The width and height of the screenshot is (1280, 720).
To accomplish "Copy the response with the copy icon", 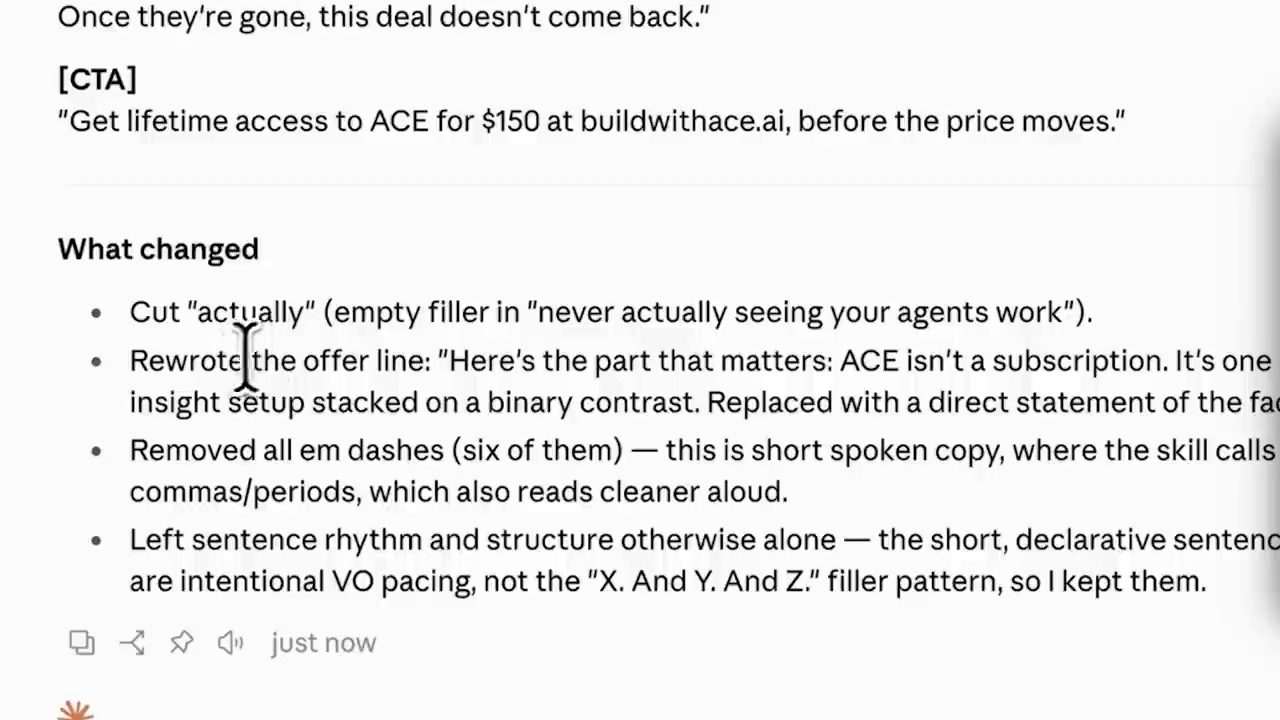I will [x=82, y=642].
